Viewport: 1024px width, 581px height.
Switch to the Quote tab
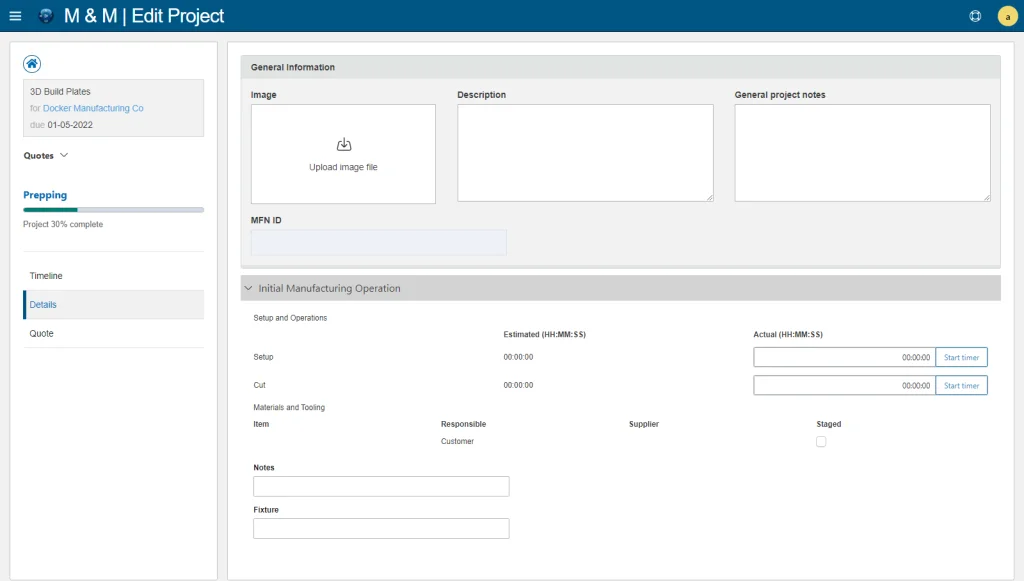coord(41,334)
